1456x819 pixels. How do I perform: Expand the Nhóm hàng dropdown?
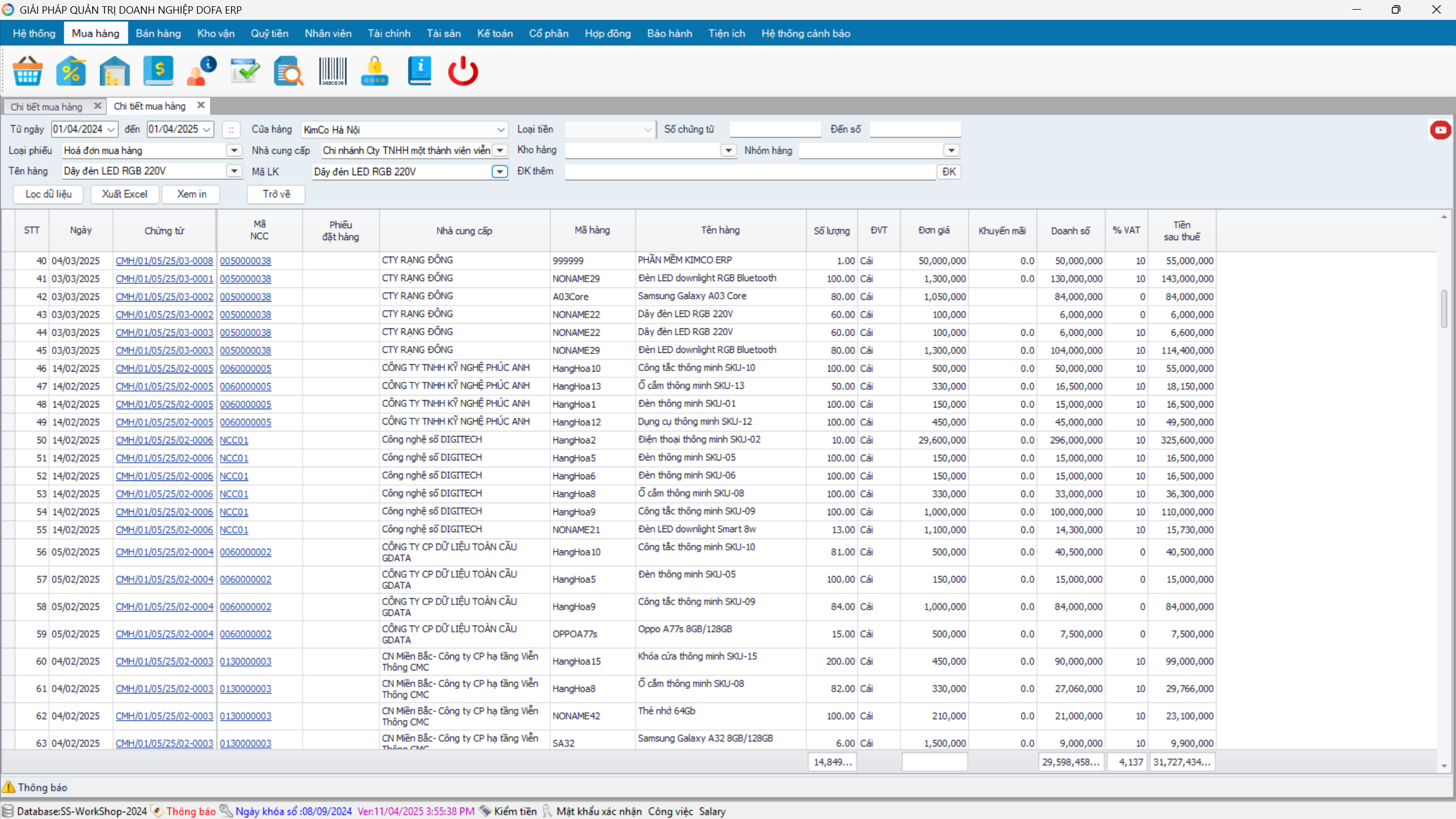pyautogui.click(x=951, y=150)
